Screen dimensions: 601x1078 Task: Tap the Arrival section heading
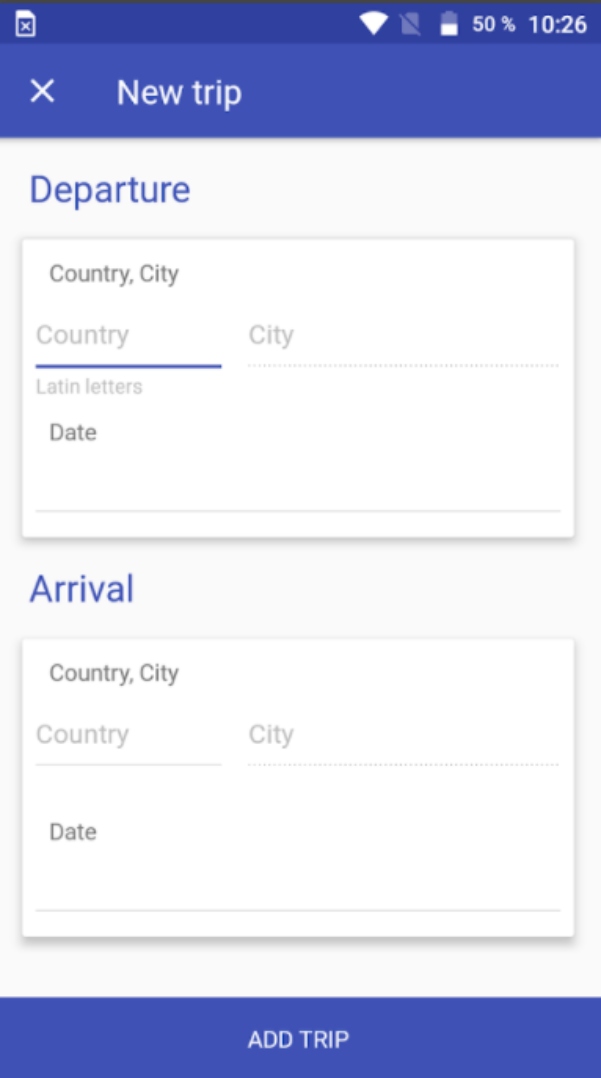coord(82,589)
